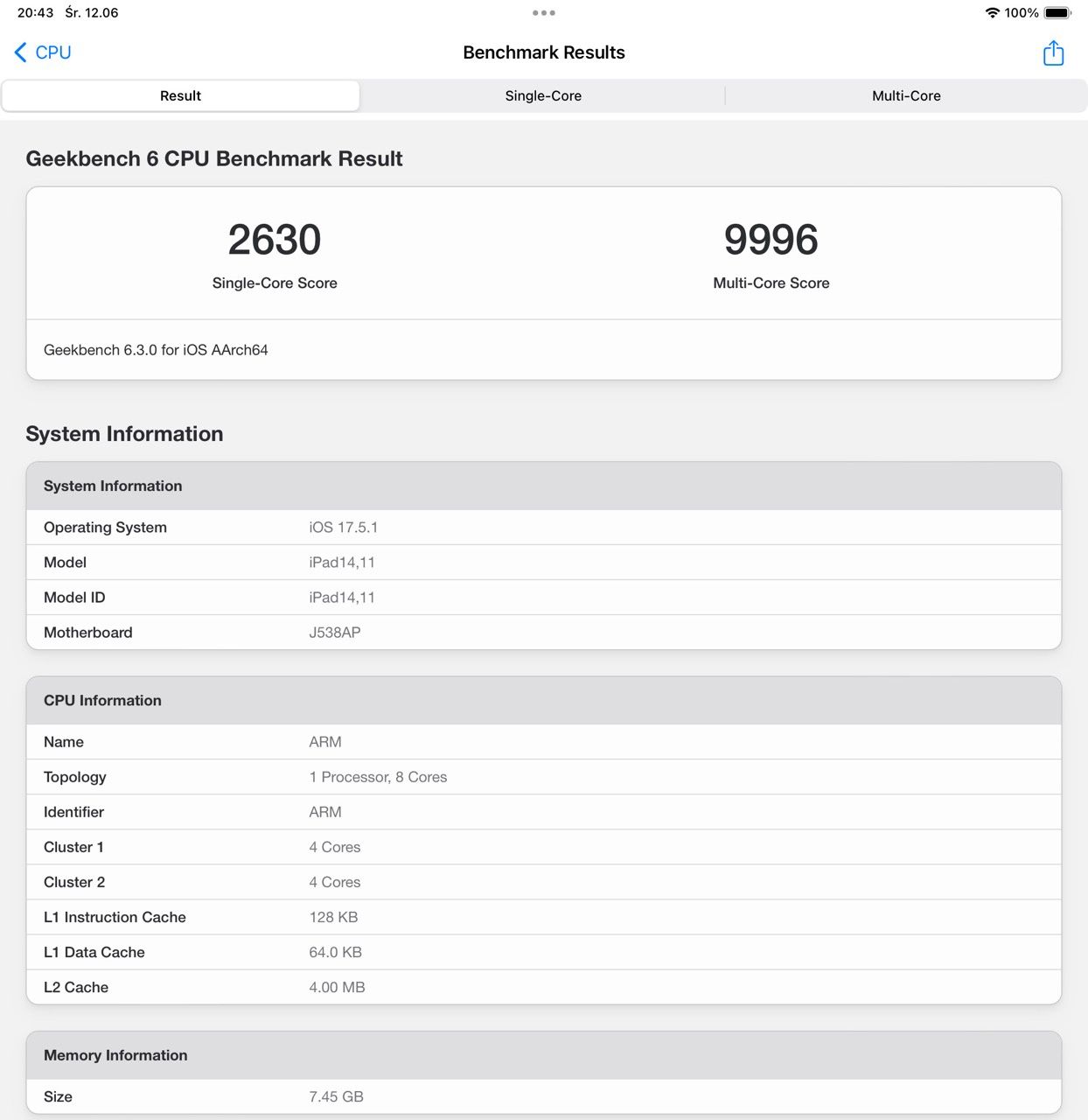Screen dimensions: 1088x1120
Task: Tap the 64.0 KB data cache value
Action: click(x=335, y=952)
